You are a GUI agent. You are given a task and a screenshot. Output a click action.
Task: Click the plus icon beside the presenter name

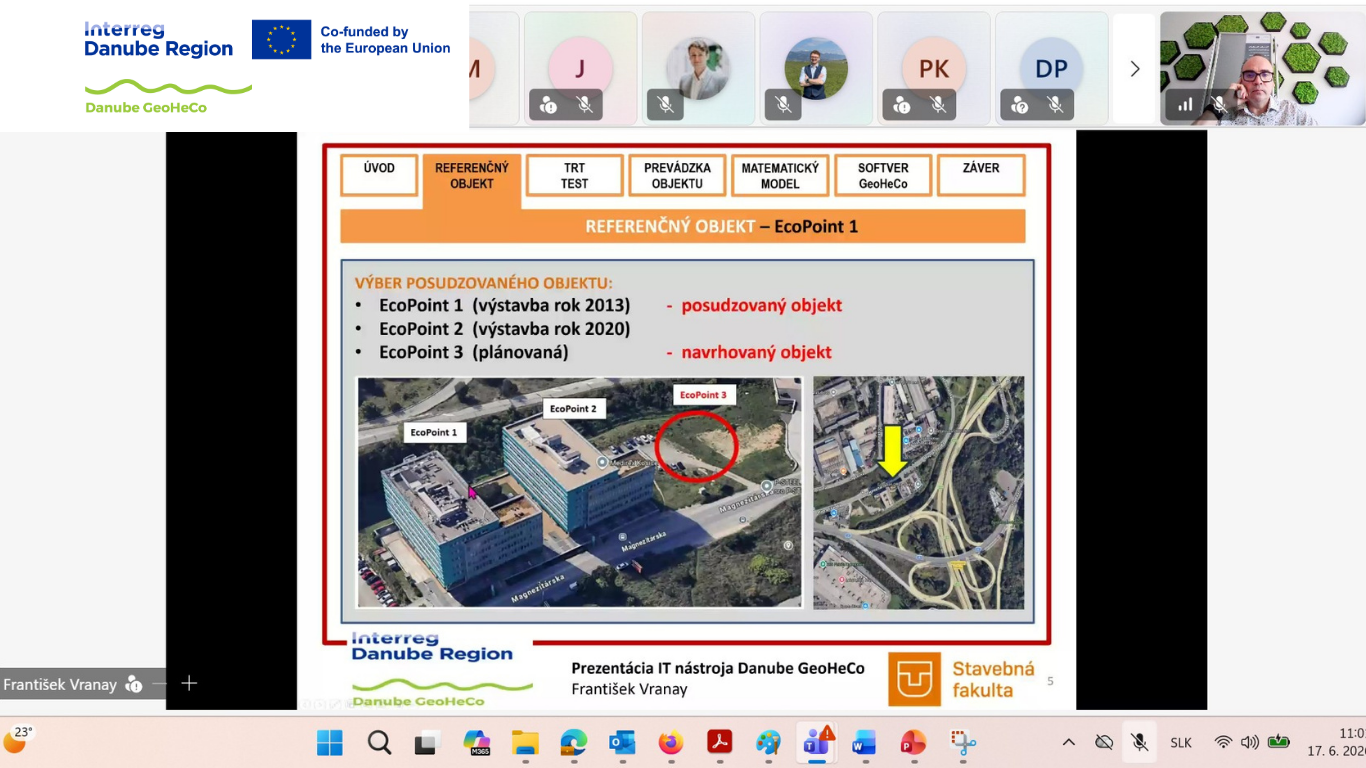pos(189,683)
